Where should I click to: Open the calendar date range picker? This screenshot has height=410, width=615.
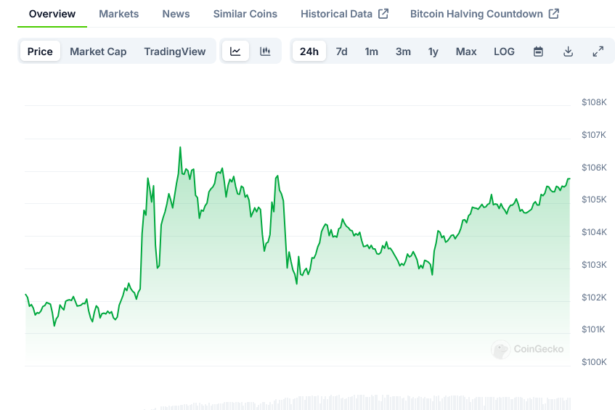coord(538,52)
